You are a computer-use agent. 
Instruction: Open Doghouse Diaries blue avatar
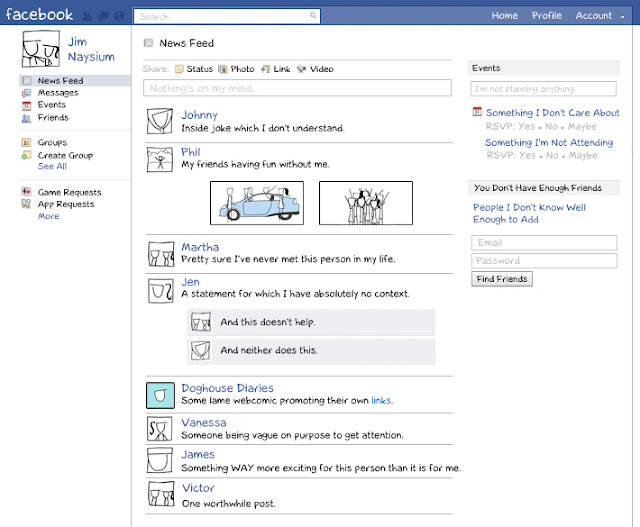[x=160, y=396]
